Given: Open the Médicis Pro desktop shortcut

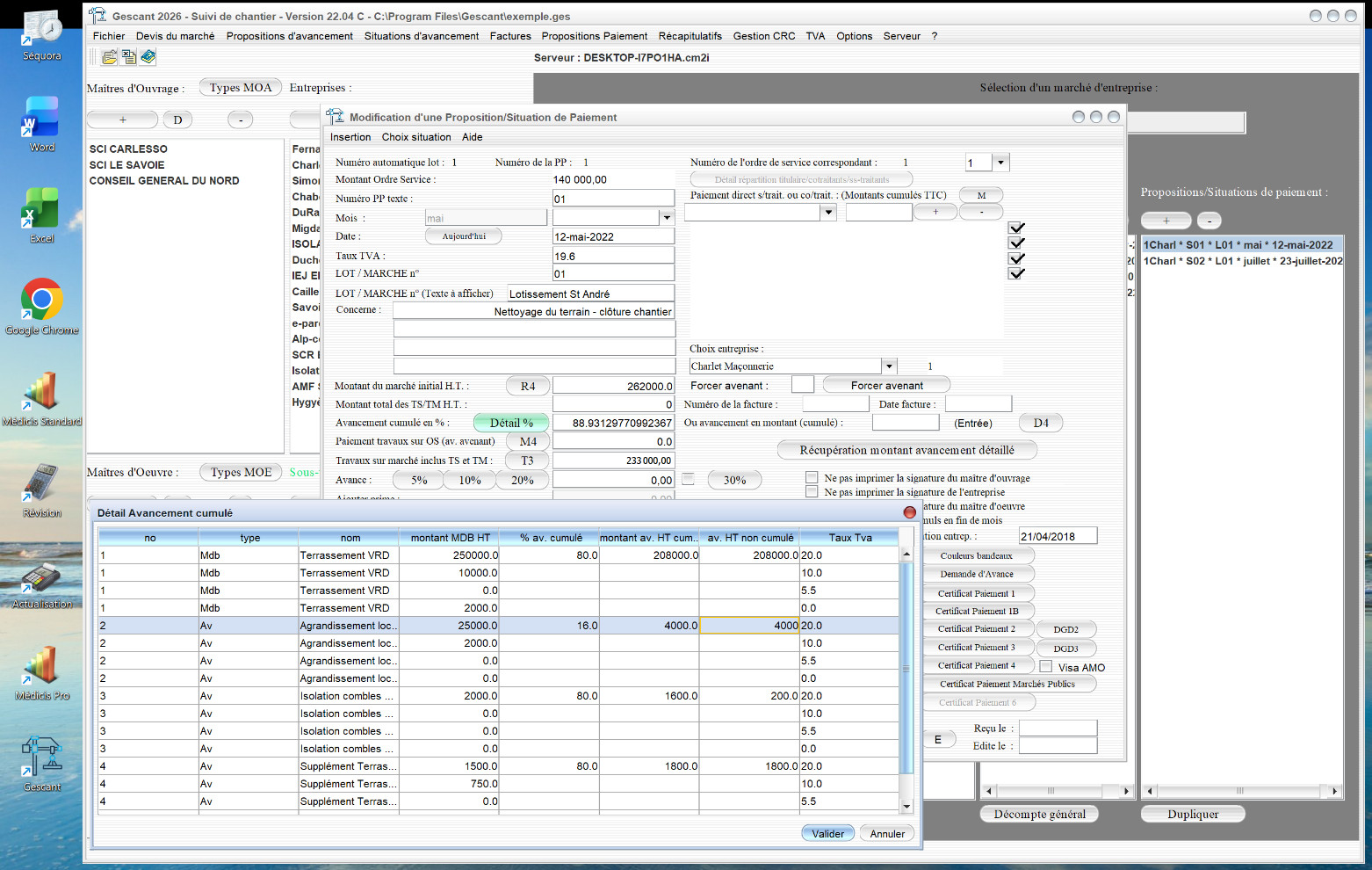Looking at the screenshot, I should point(42,672).
